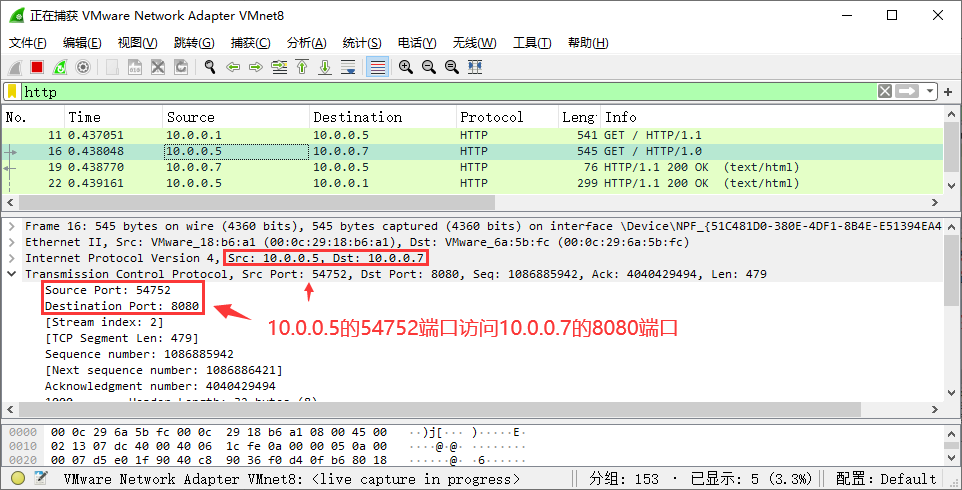Expand Internet Protocol Version 4 row
Screen dimensions: 962x490
coord(12,258)
